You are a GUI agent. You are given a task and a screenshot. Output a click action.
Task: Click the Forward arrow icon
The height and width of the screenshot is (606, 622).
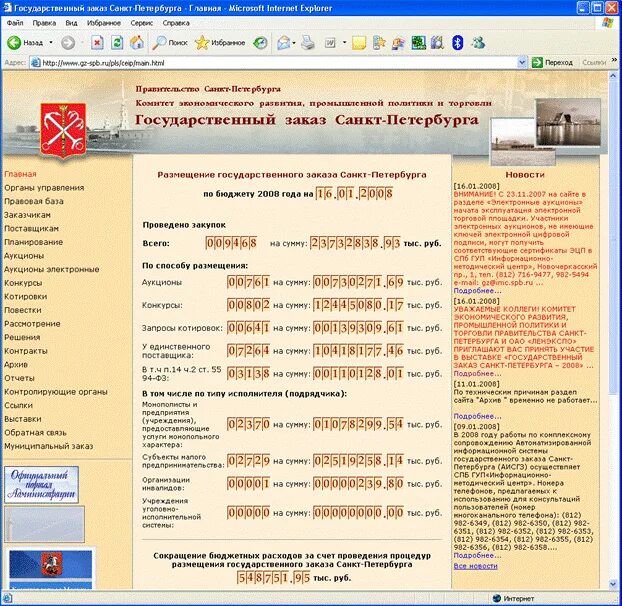[x=68, y=42]
